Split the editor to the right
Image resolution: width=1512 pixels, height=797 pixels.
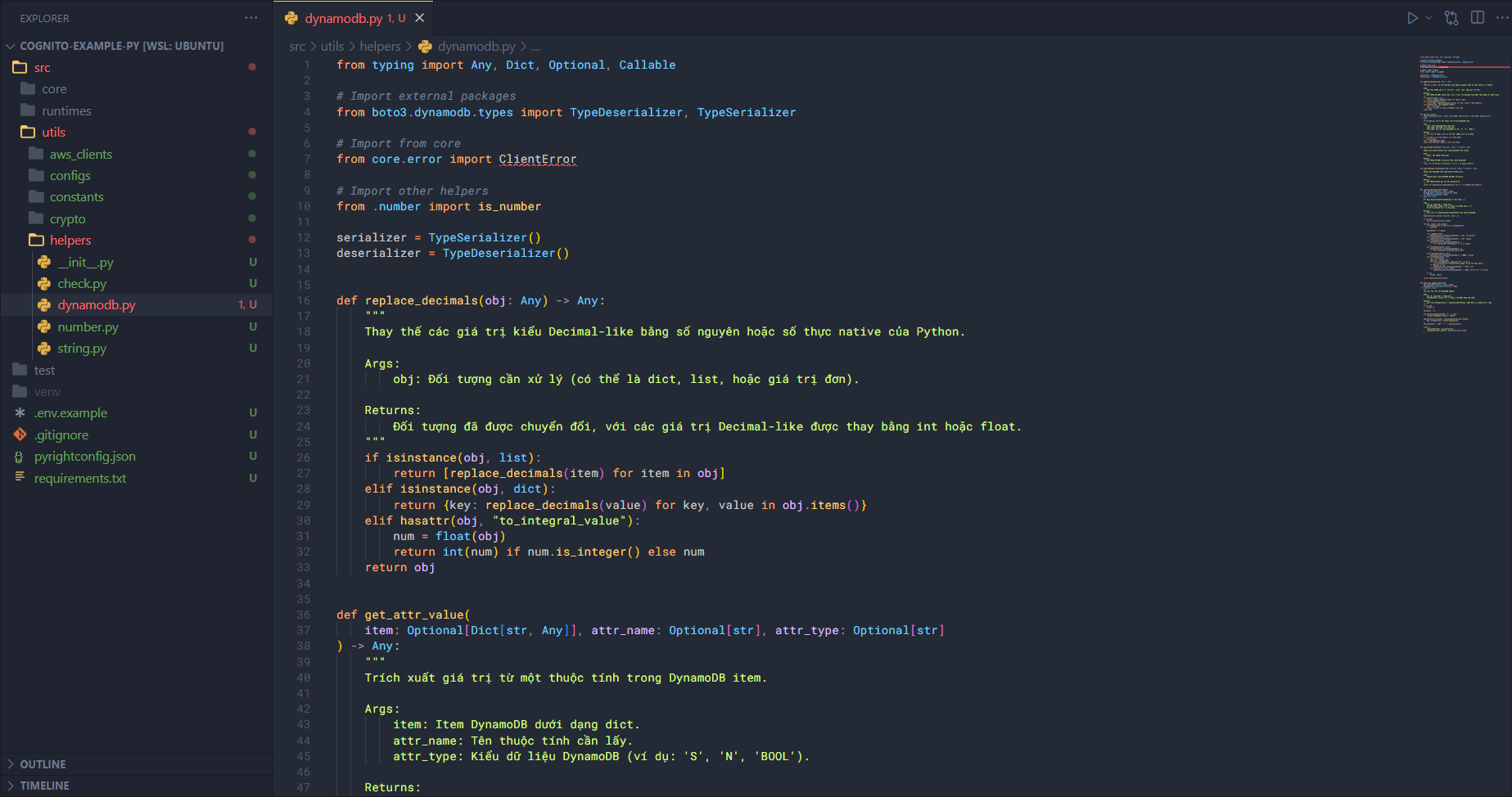(x=1478, y=18)
